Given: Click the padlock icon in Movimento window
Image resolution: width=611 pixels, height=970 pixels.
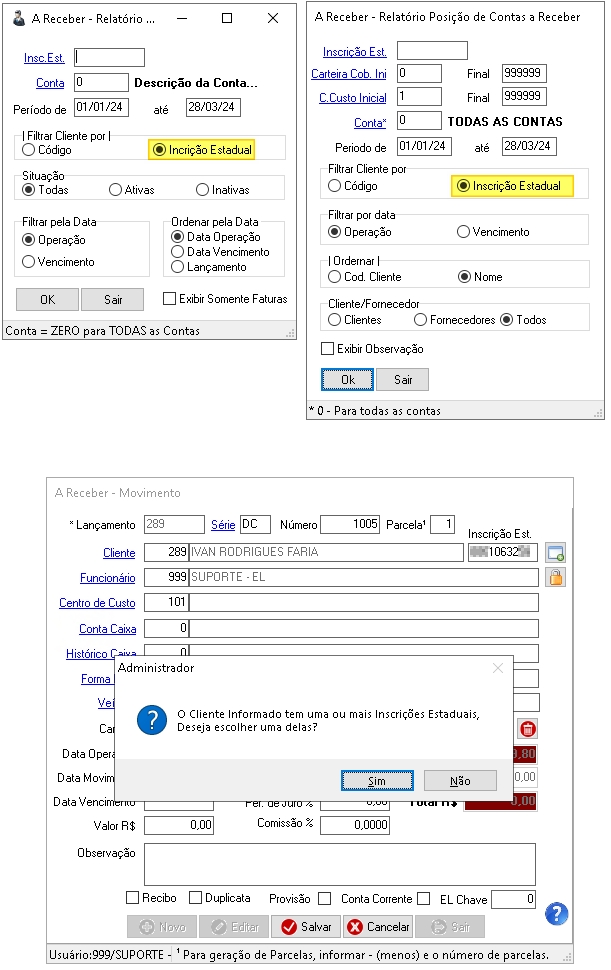Looking at the screenshot, I should (555, 577).
